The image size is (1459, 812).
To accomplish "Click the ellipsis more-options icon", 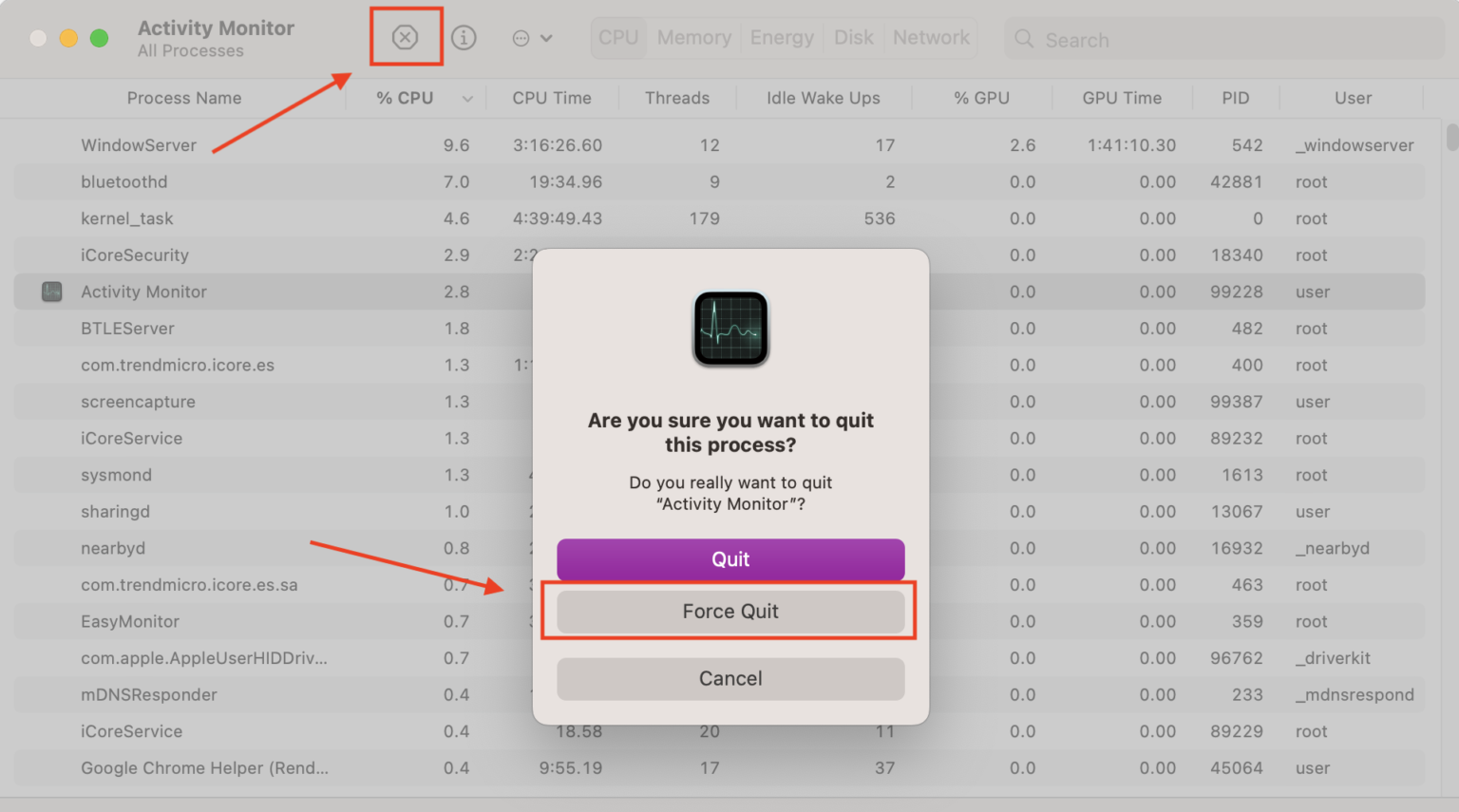I will (519, 37).
